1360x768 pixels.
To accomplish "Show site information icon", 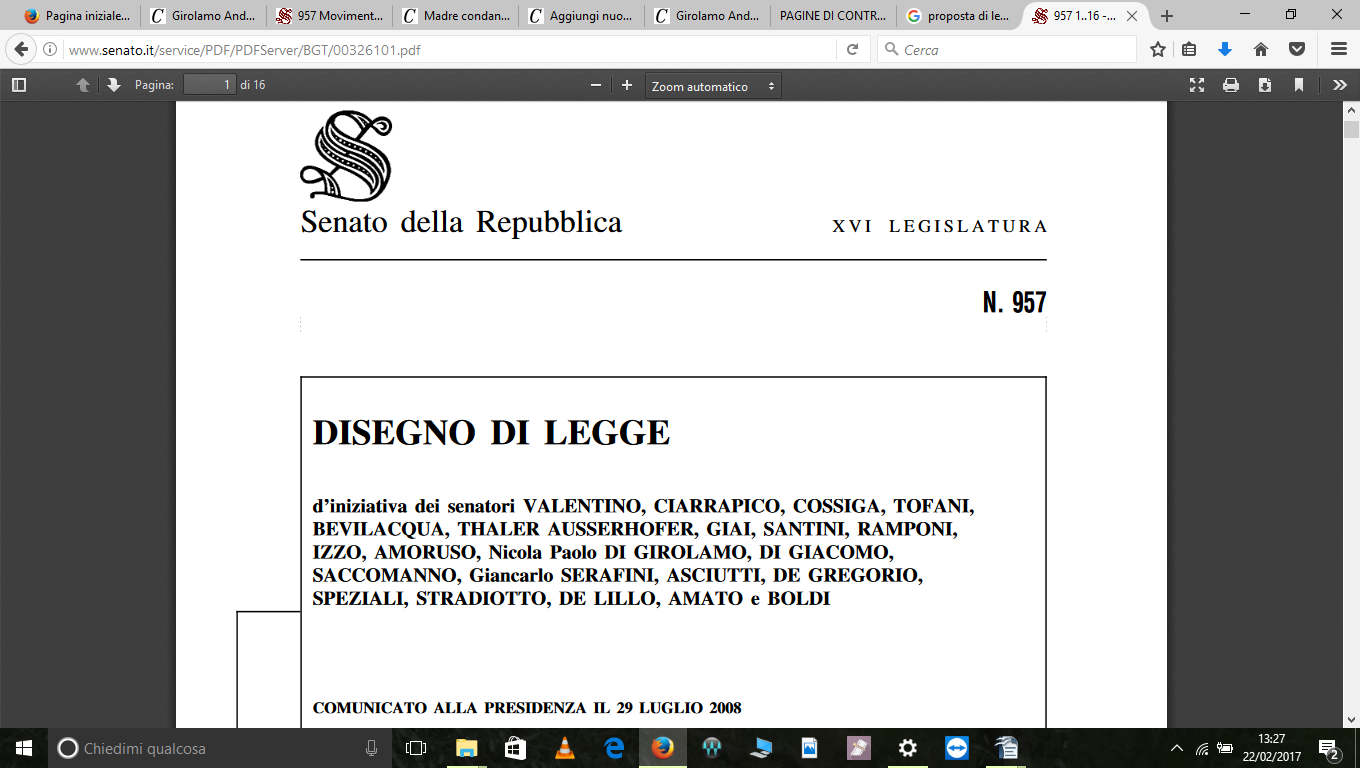I will 50,49.
